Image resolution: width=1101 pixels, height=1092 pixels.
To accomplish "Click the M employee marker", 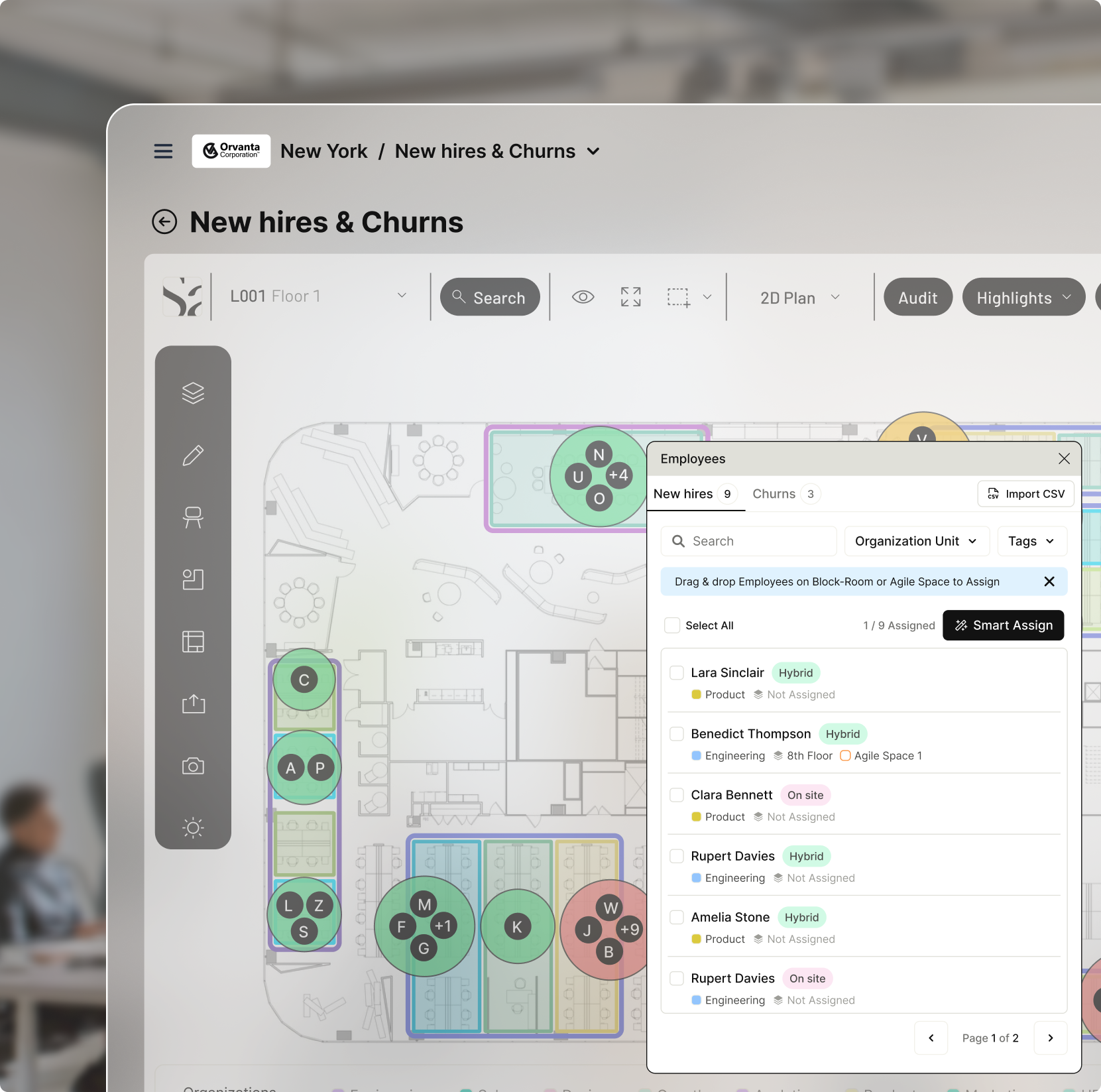I will [424, 904].
